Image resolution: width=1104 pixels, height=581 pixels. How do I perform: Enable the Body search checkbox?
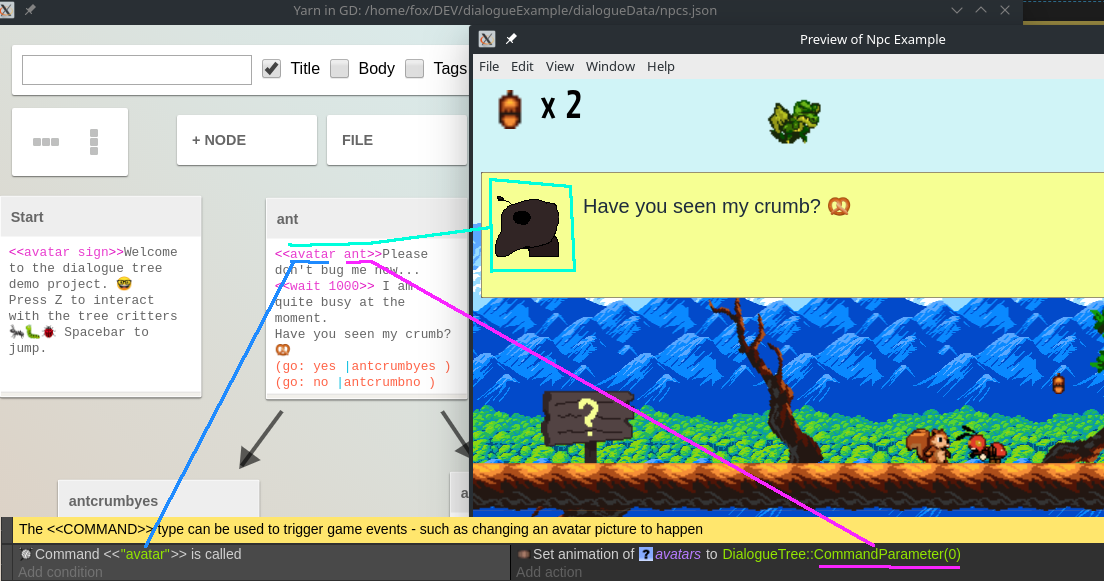point(340,69)
